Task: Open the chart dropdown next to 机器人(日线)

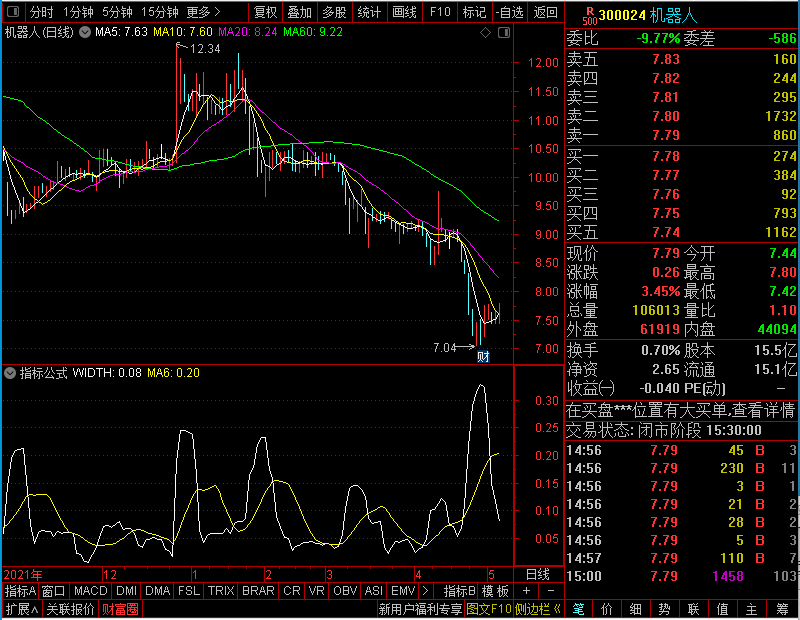Action: (85, 32)
